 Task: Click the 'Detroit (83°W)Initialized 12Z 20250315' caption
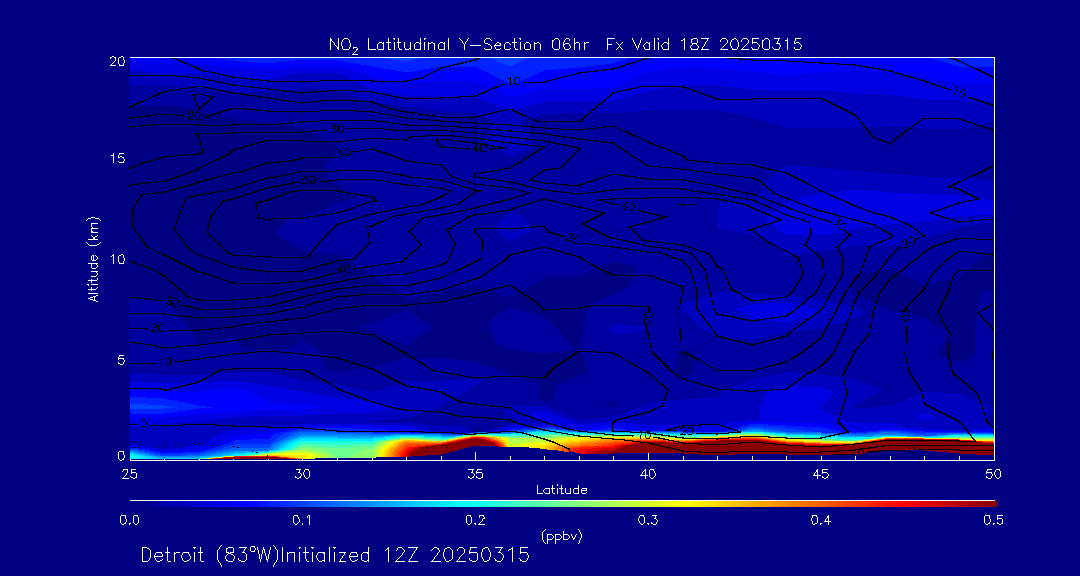pos(335,555)
